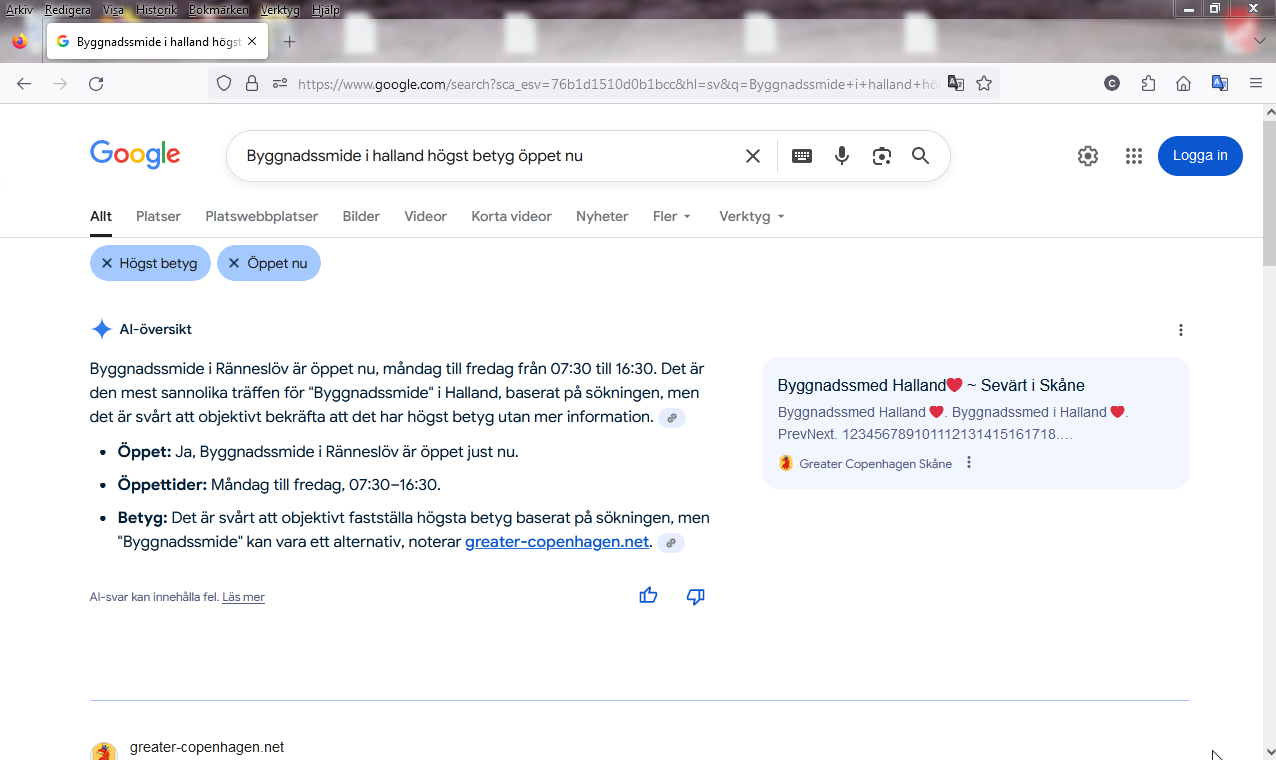The width and height of the screenshot is (1276, 760).
Task: Switch to the Bilder tab
Action: [x=361, y=216]
